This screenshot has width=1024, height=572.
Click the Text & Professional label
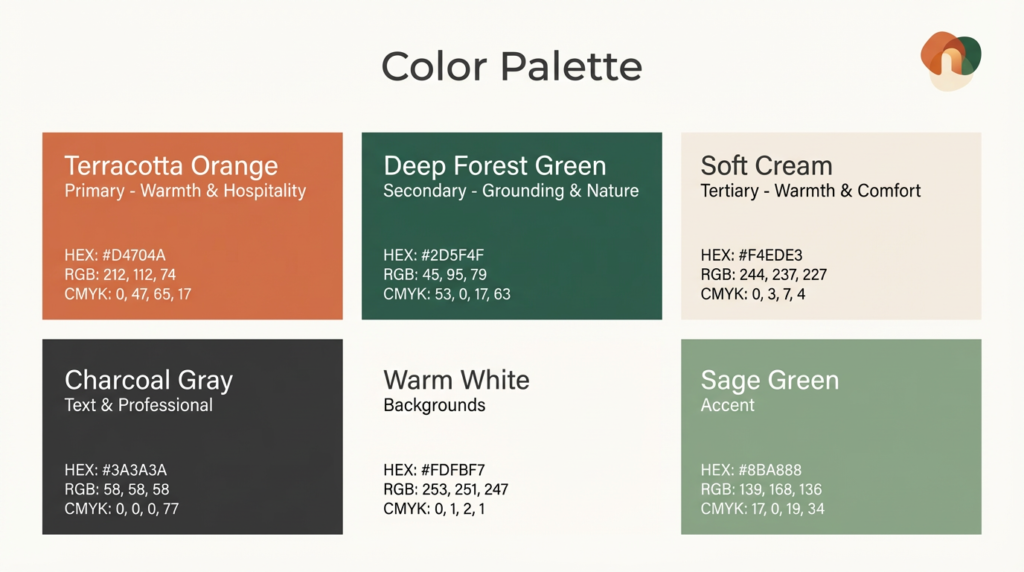[138, 405]
